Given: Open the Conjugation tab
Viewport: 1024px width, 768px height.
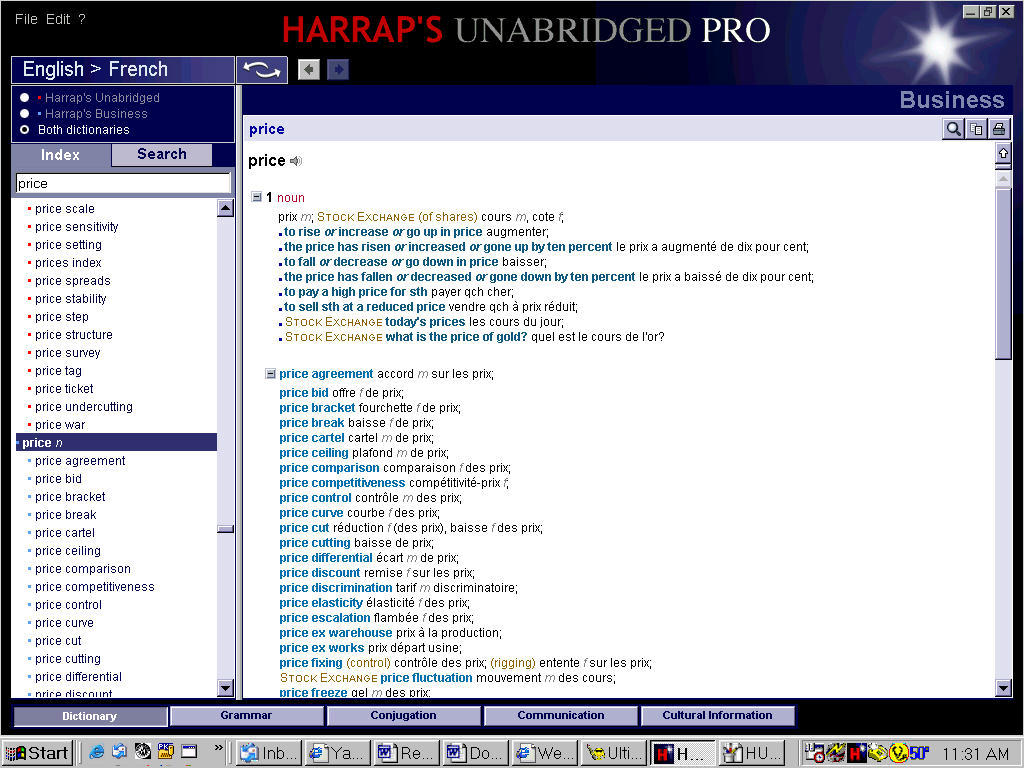Looking at the screenshot, I should (x=404, y=716).
